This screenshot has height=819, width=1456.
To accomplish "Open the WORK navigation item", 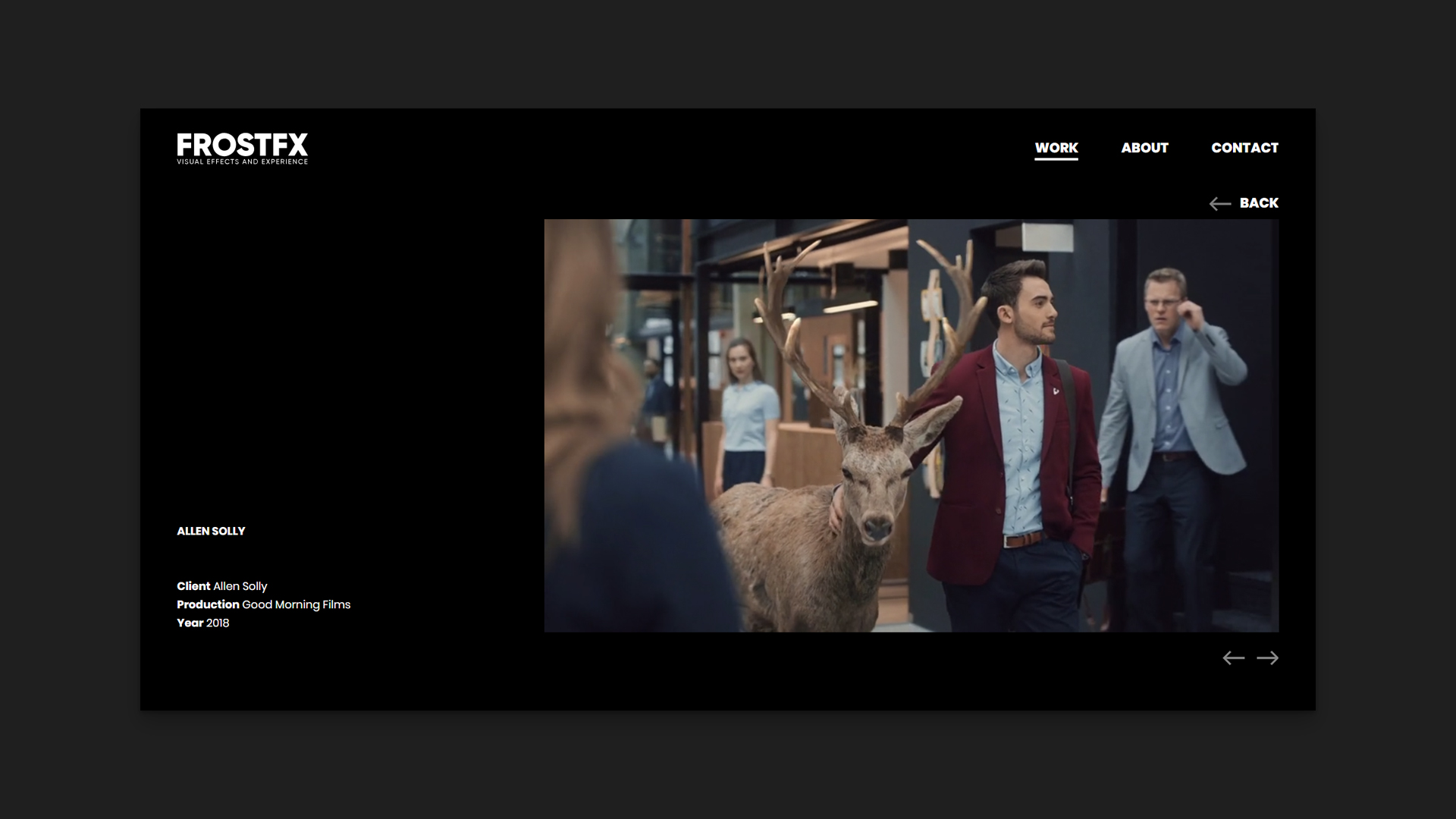I will [x=1056, y=148].
